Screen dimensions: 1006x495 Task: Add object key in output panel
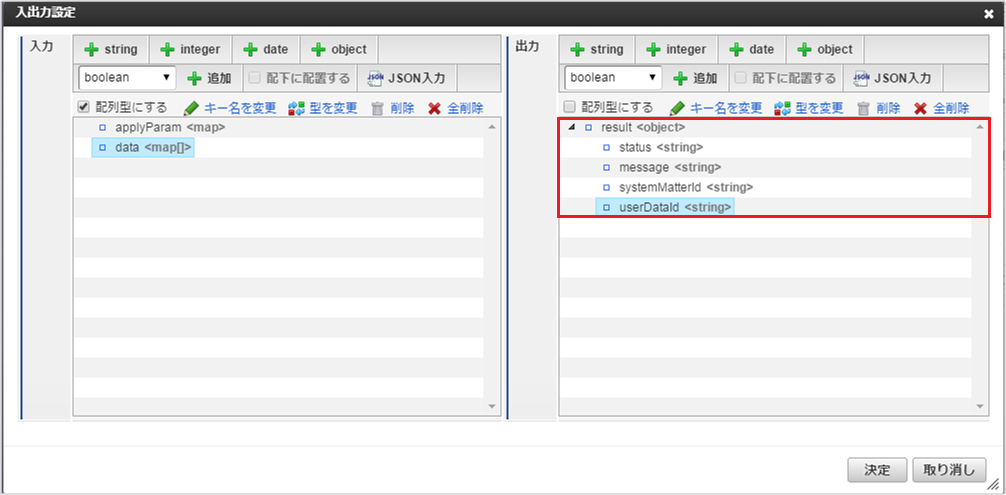[824, 49]
